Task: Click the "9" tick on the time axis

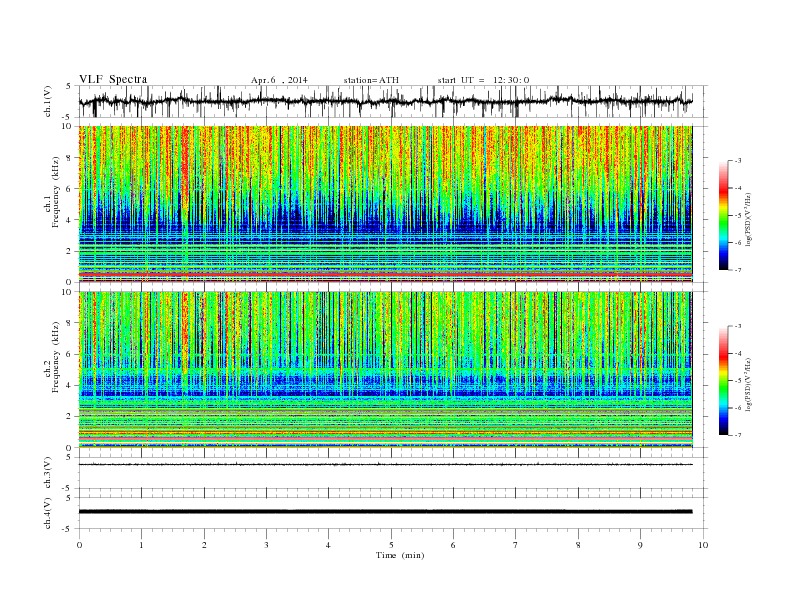Action: coord(640,545)
